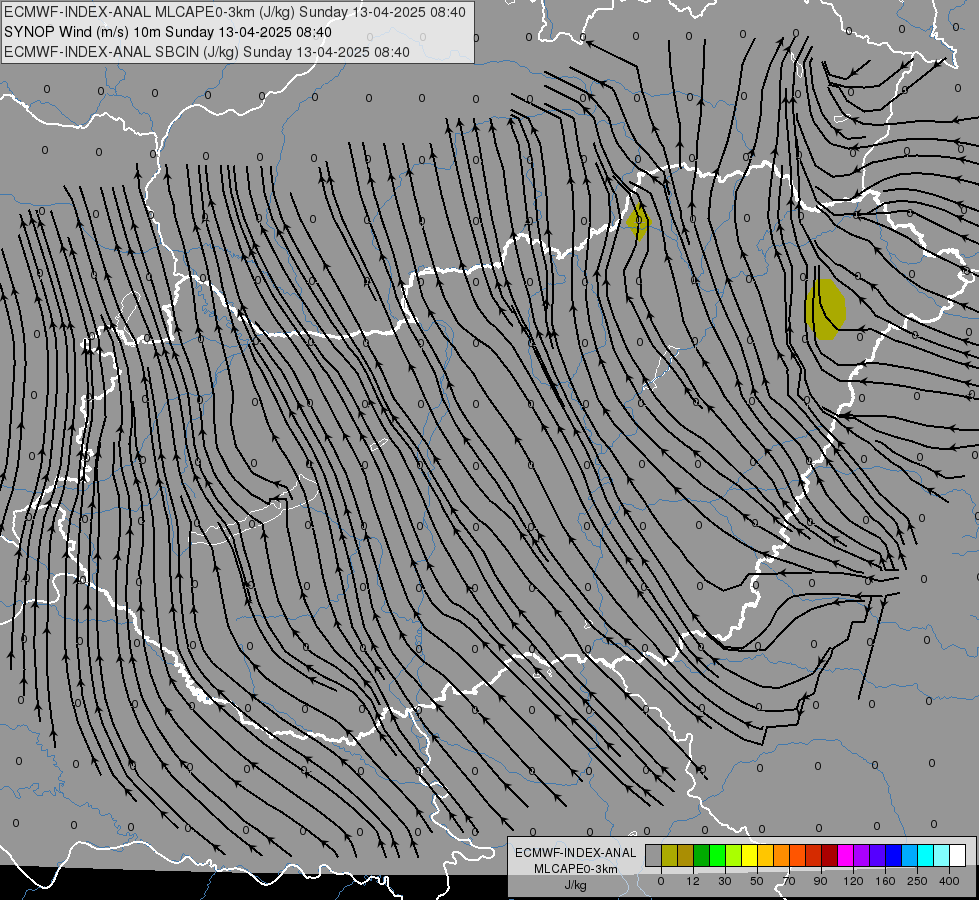979x900 pixels.
Task: Click the legend's MLCAPE0-3km caption
Action: click(576, 869)
